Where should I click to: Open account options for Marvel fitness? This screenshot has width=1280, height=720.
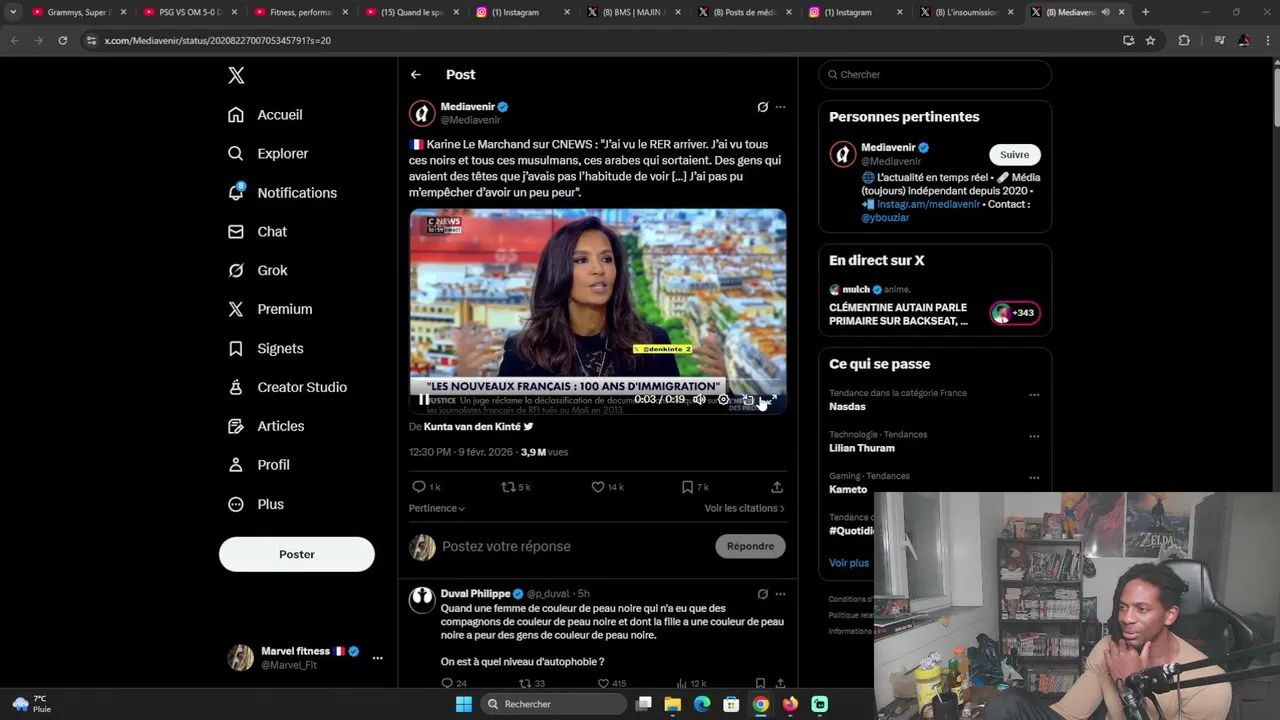pyautogui.click(x=377, y=658)
